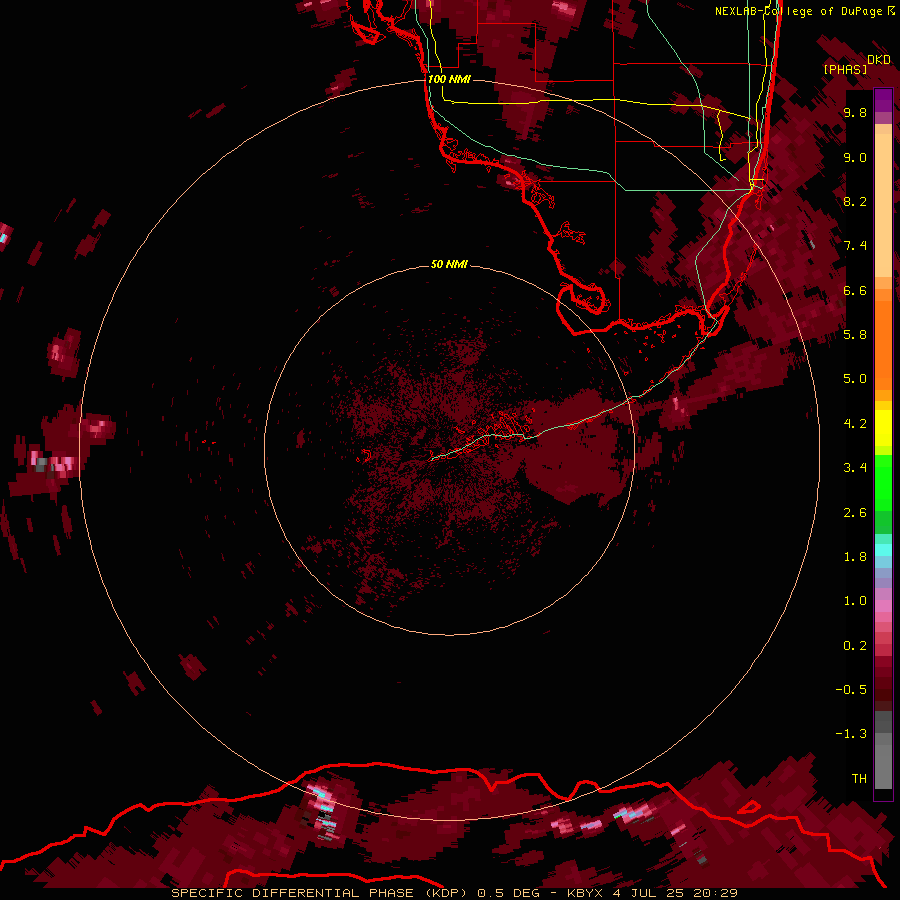Viewport: 900px width, 900px height.
Task: Pick the yellow segment beside 4.2
Action: pyautogui.click(x=883, y=428)
